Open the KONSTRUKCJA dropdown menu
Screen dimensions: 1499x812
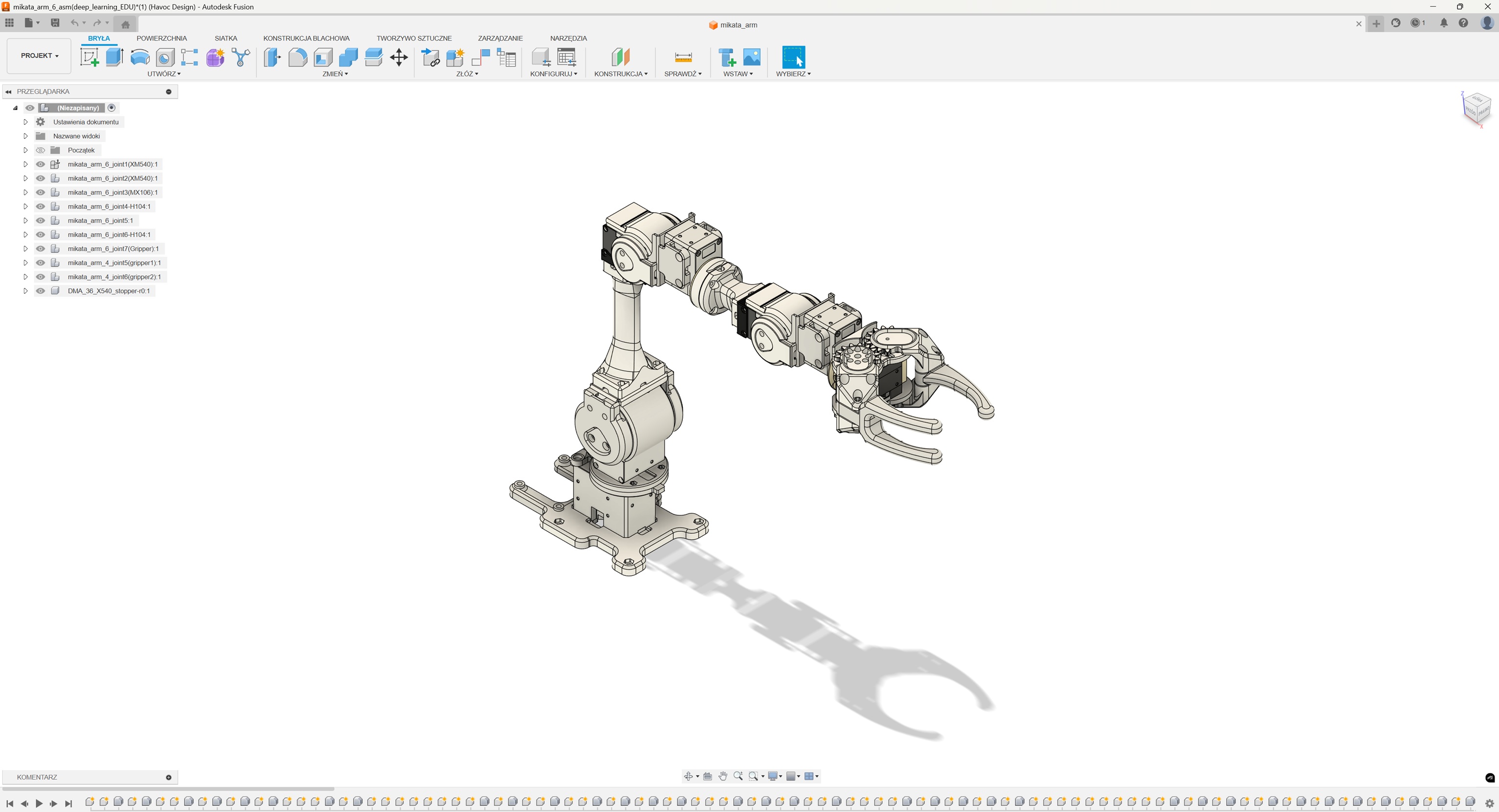pos(621,74)
